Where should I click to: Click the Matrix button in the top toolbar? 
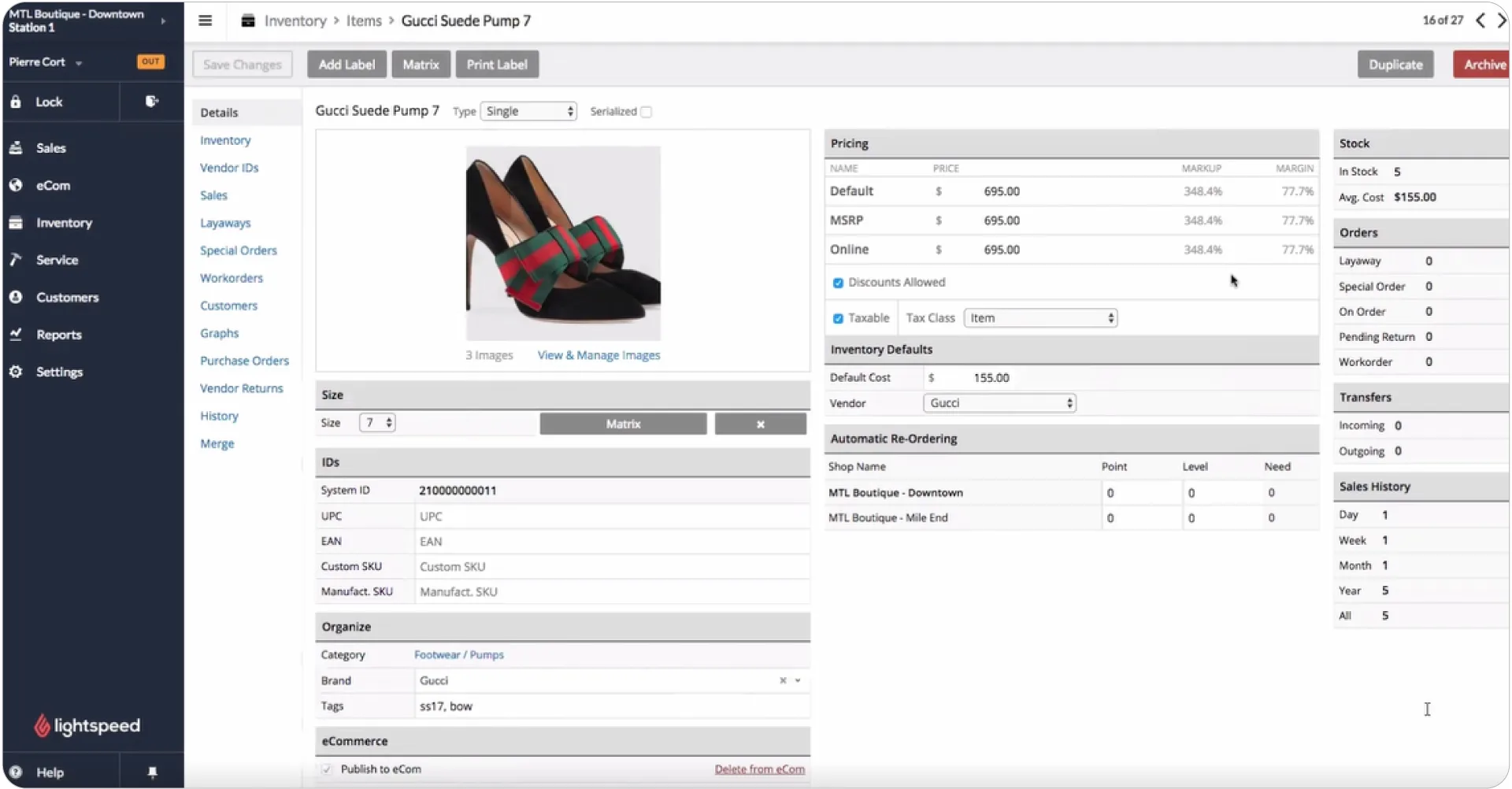click(421, 65)
